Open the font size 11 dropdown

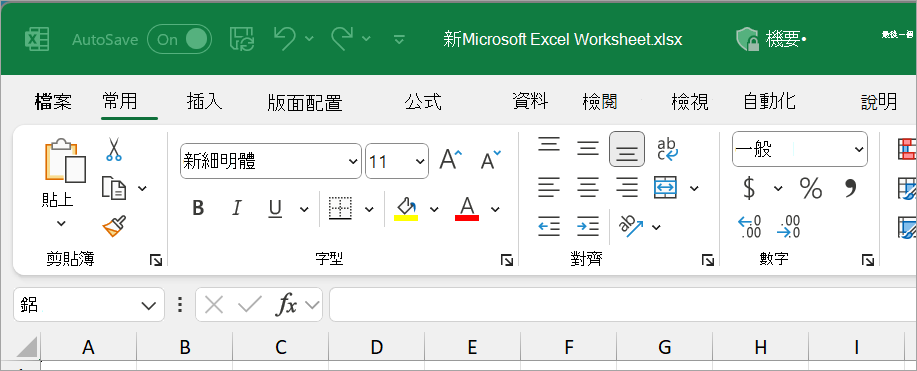[420, 162]
